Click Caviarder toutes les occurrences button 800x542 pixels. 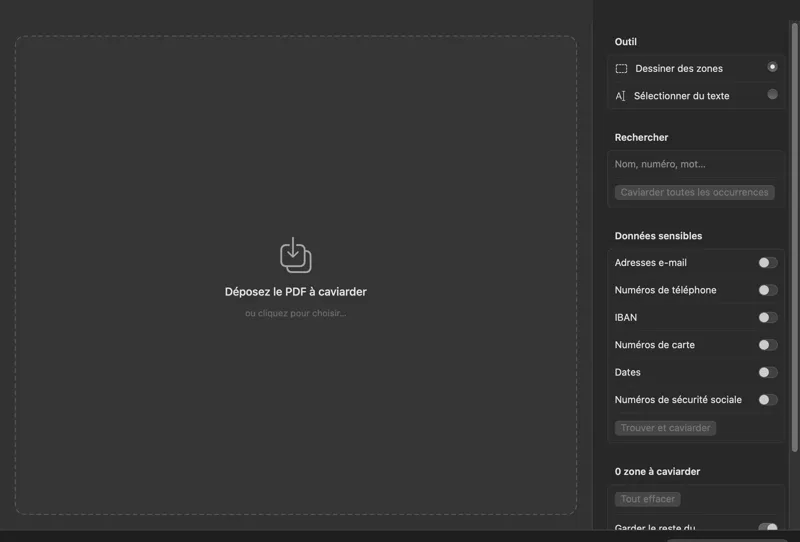click(x=694, y=192)
